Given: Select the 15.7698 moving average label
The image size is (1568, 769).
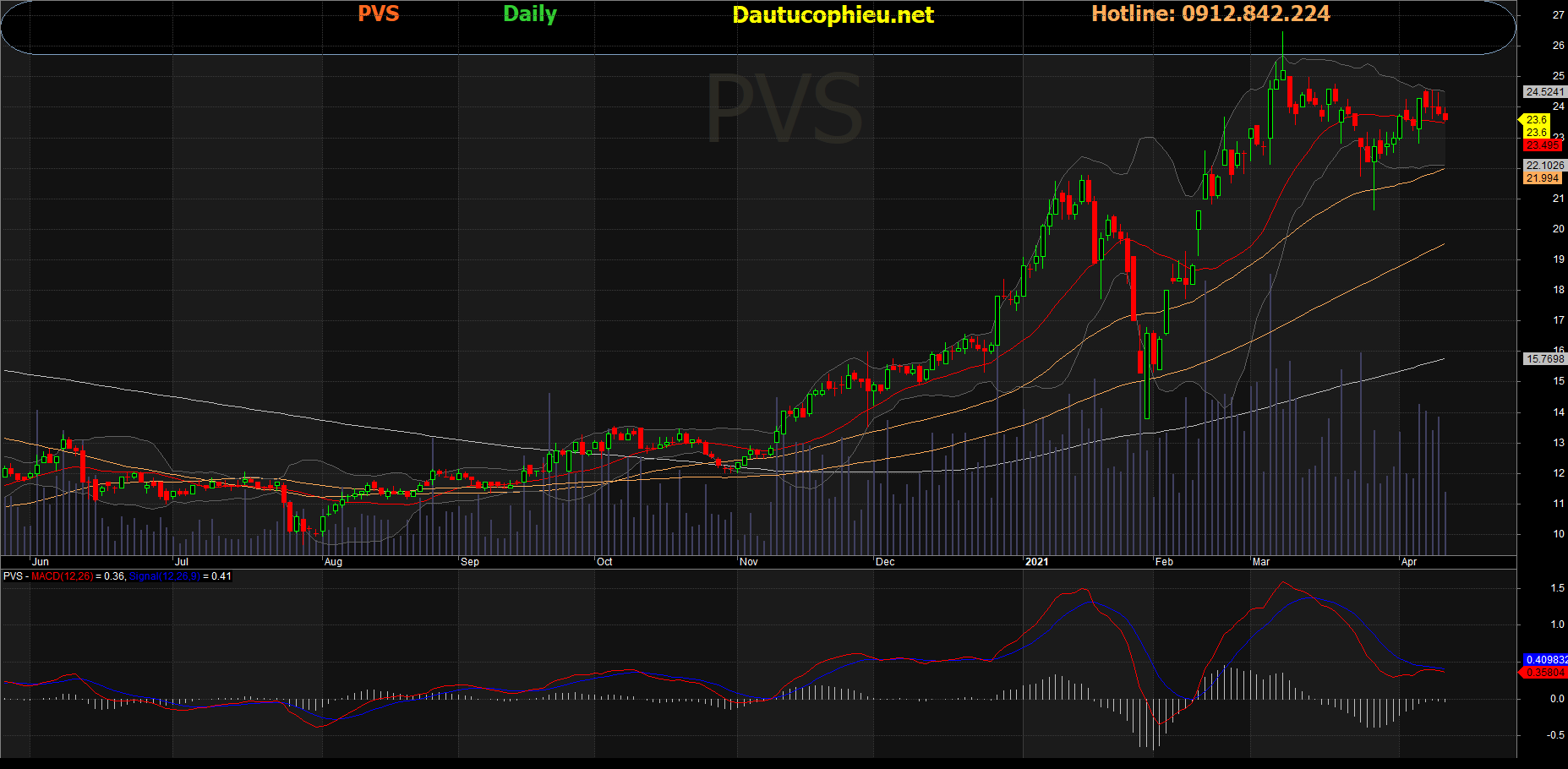Looking at the screenshot, I should (x=1545, y=359).
